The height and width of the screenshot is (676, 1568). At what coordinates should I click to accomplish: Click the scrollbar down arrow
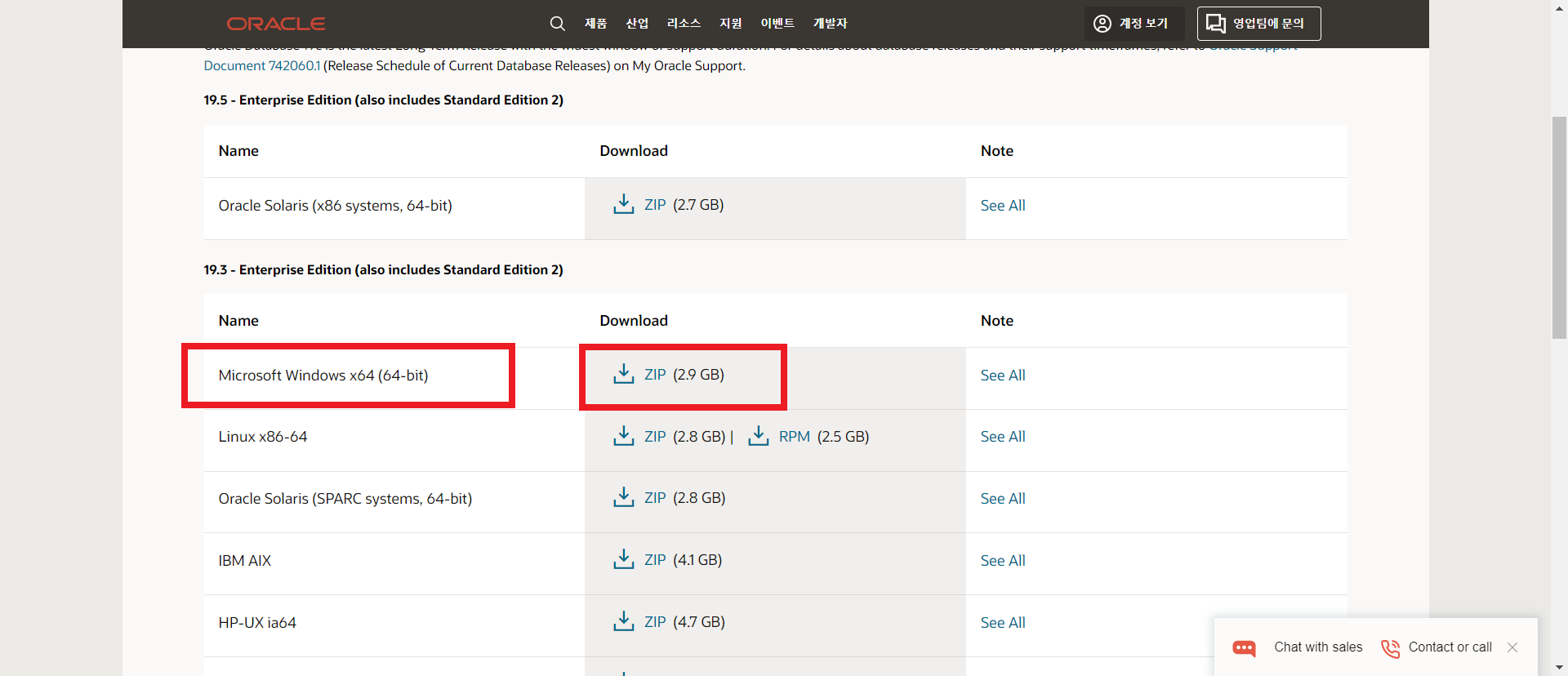coord(1559,669)
